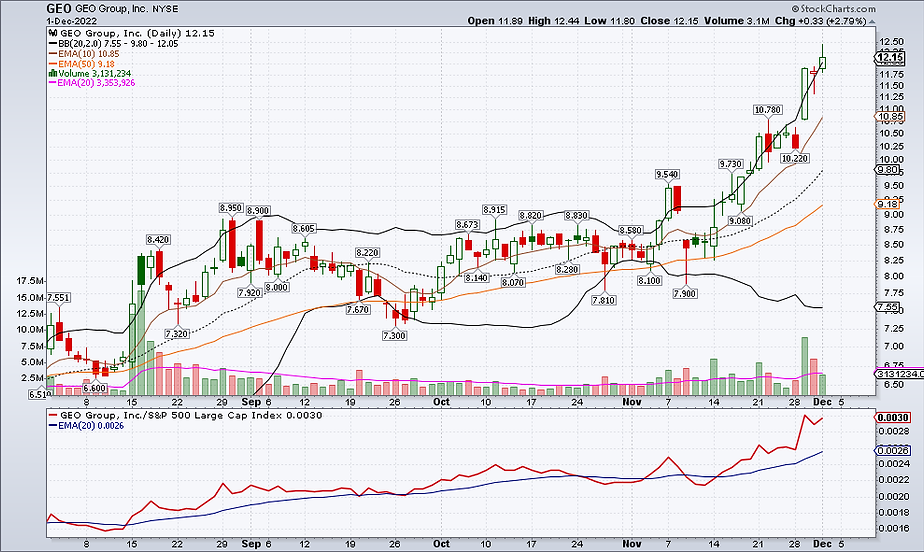The image size is (924, 552).
Task: Click the red 0.0030 ratio tag on right axis
Action: click(893, 417)
